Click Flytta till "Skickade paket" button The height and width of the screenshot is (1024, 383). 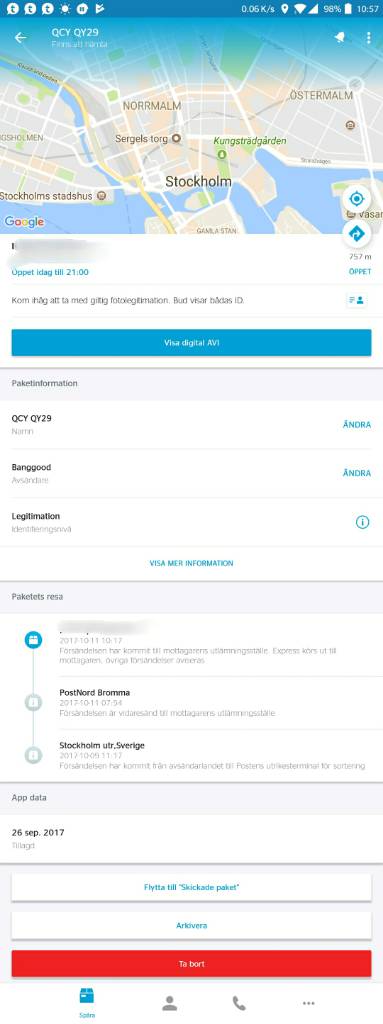point(192,888)
